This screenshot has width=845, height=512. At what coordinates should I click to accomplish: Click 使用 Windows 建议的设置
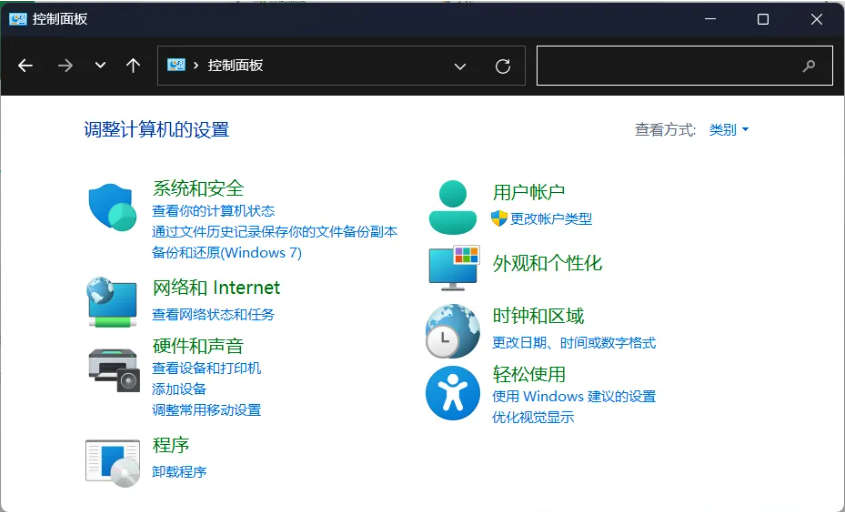click(574, 396)
